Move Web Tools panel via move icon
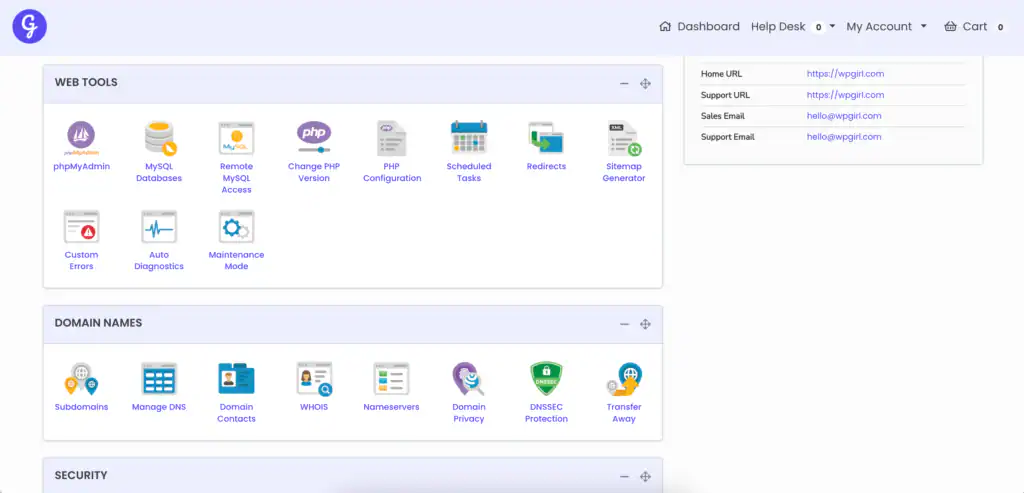 [645, 84]
